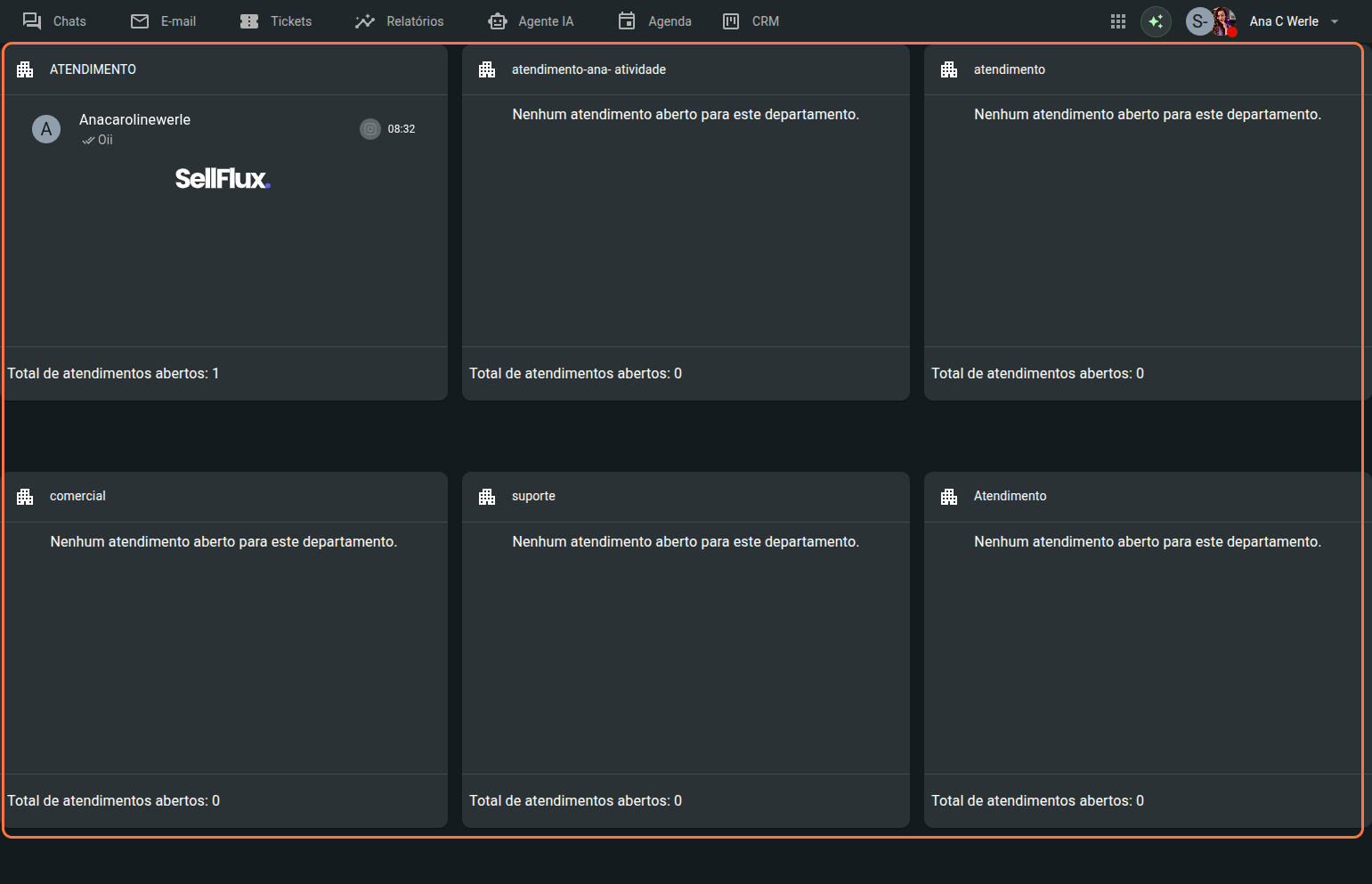Click the "Ana C Werle" user name
Image resolution: width=1372 pixels, height=884 pixels.
(1283, 21)
